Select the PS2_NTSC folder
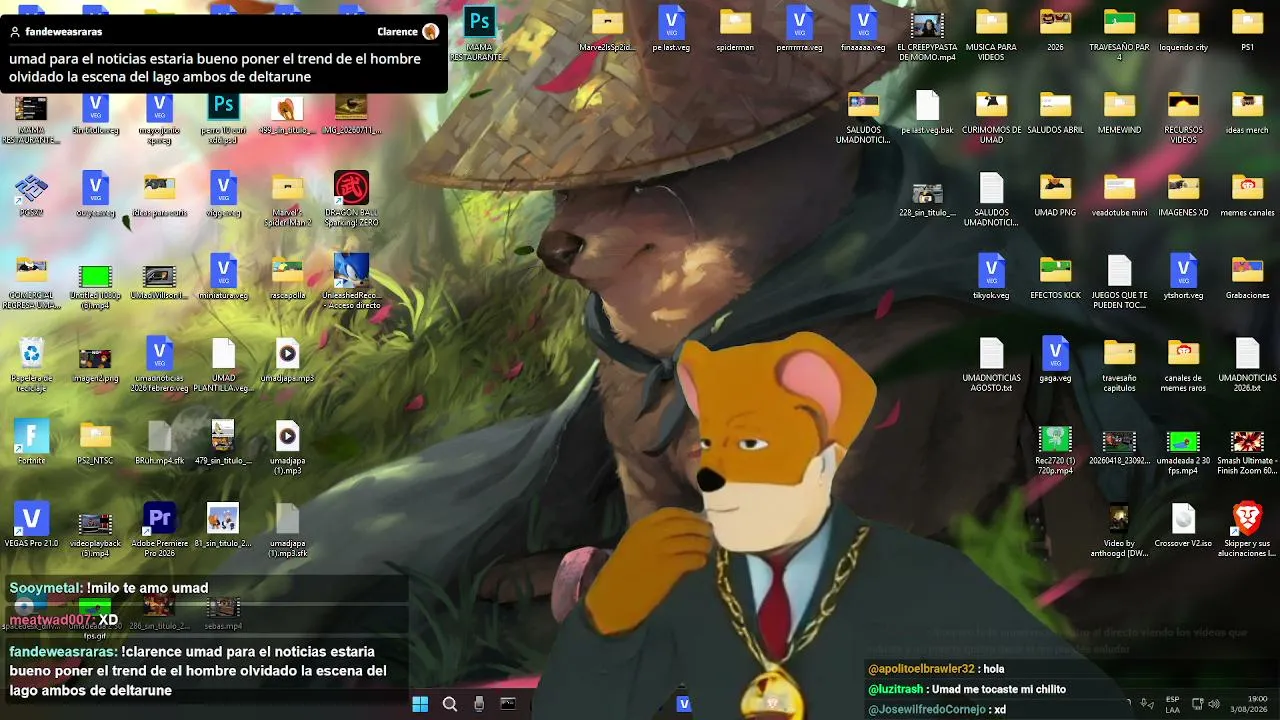Image resolution: width=1280 pixels, height=720 pixels. (95, 442)
